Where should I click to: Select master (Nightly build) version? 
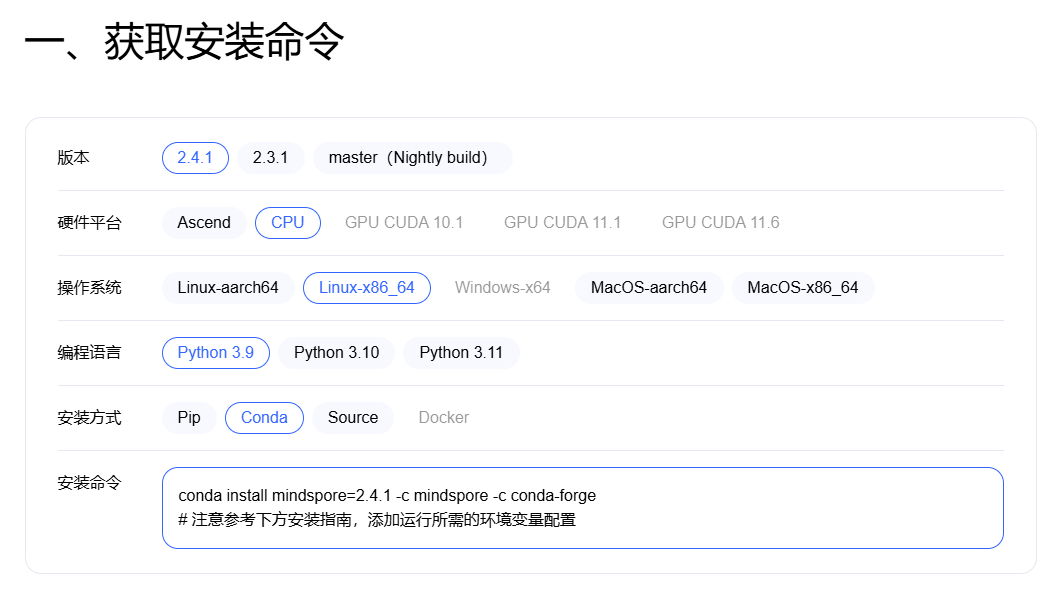(x=412, y=157)
